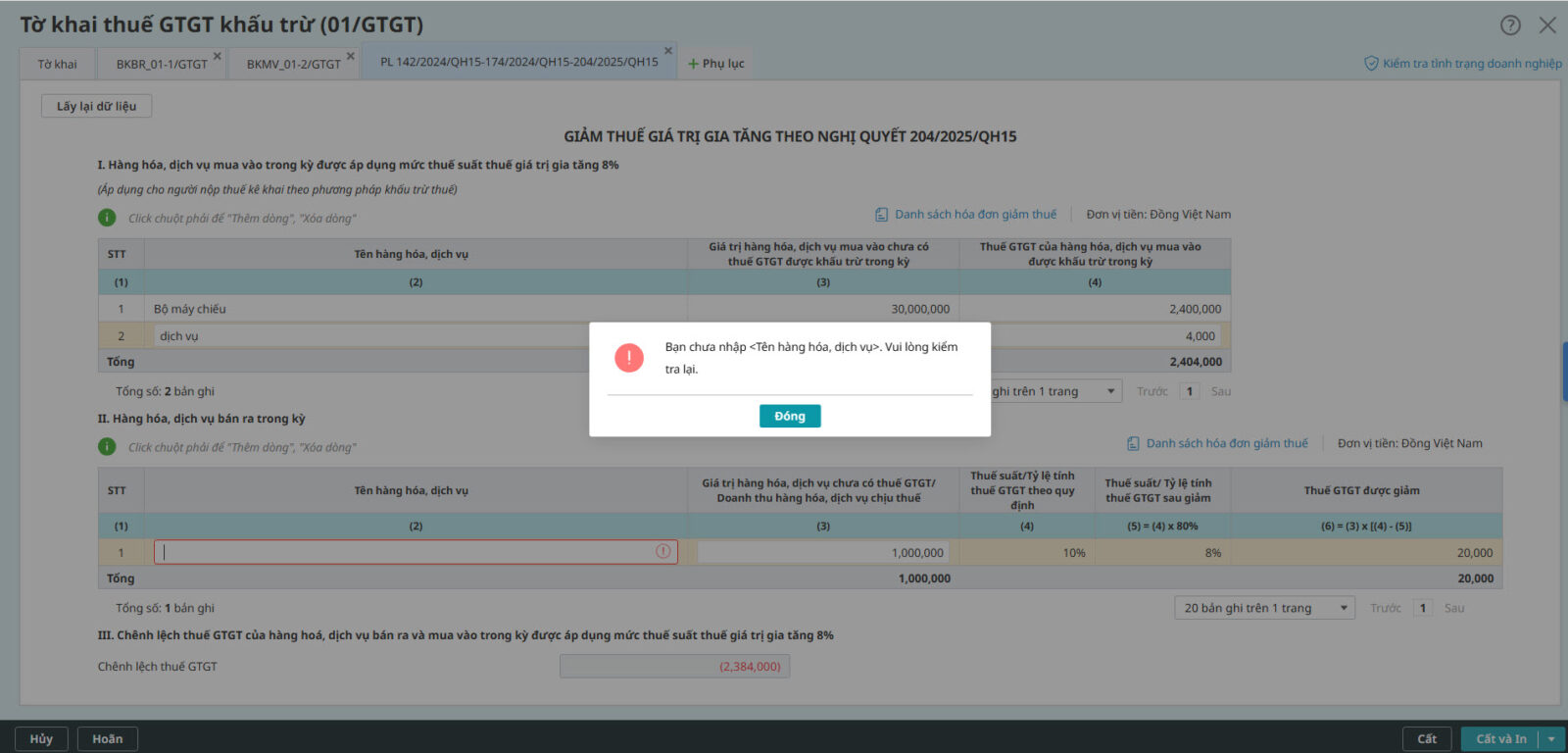Screen dimensions: 1568x753
Task: Add a new Phụ lục tab
Action: pyautogui.click(x=716, y=64)
